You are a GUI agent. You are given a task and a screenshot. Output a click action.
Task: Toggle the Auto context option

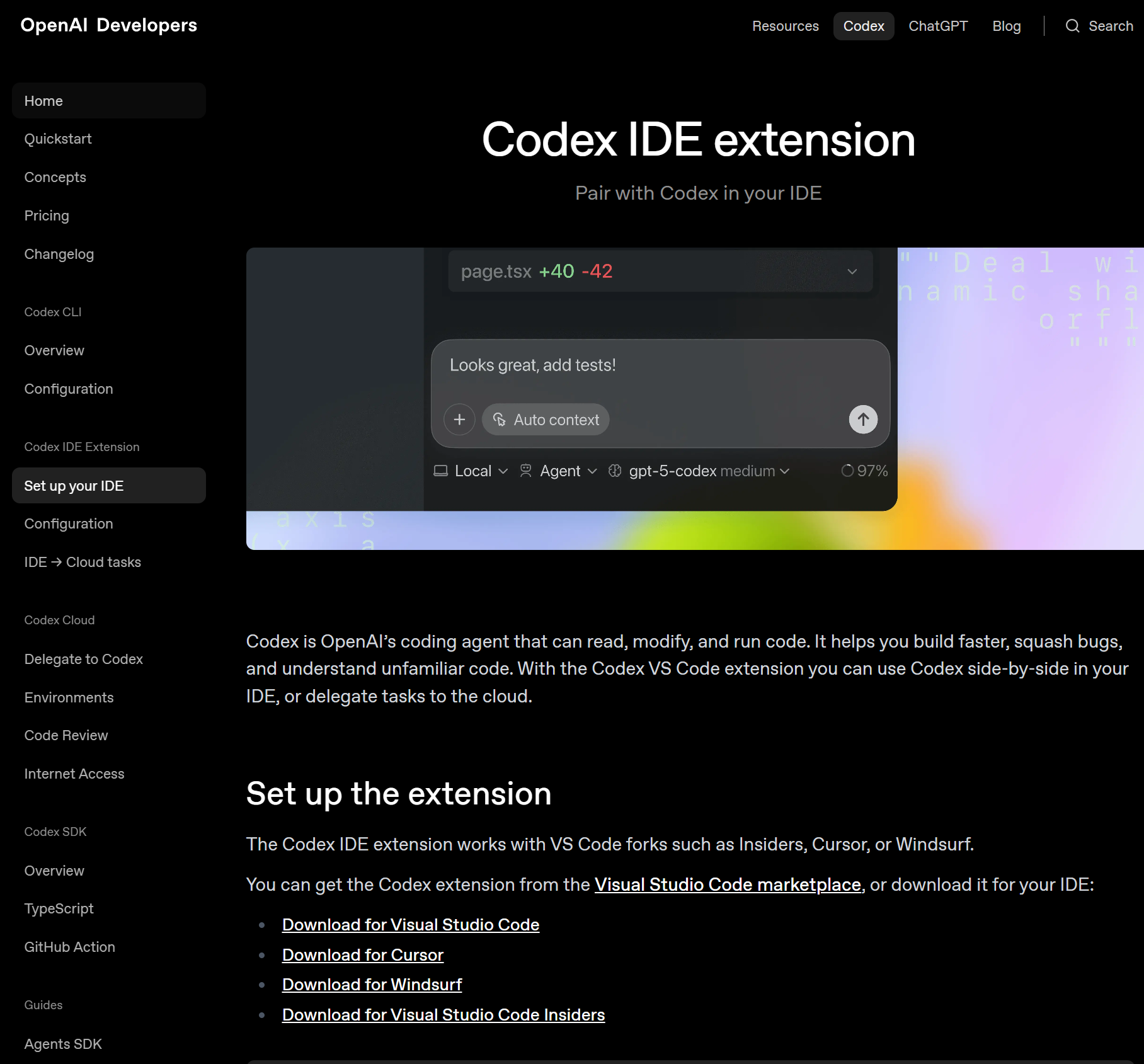546,419
